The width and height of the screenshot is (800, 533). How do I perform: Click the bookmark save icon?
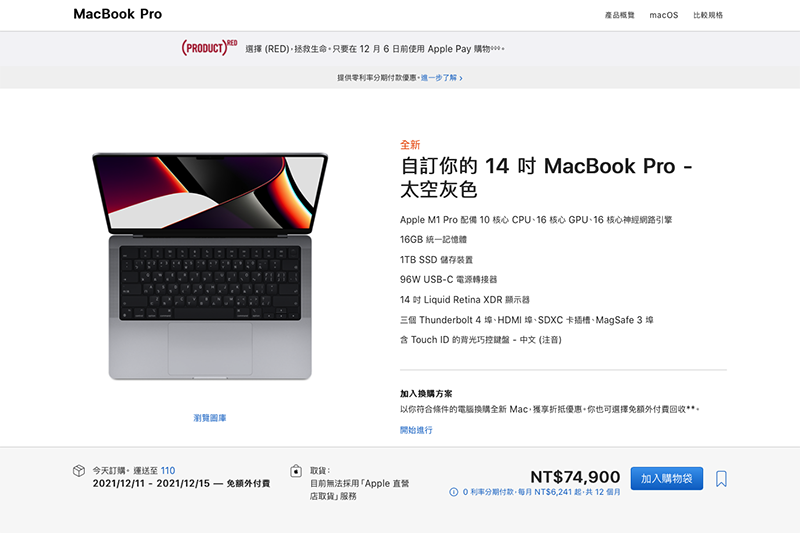coord(721,479)
